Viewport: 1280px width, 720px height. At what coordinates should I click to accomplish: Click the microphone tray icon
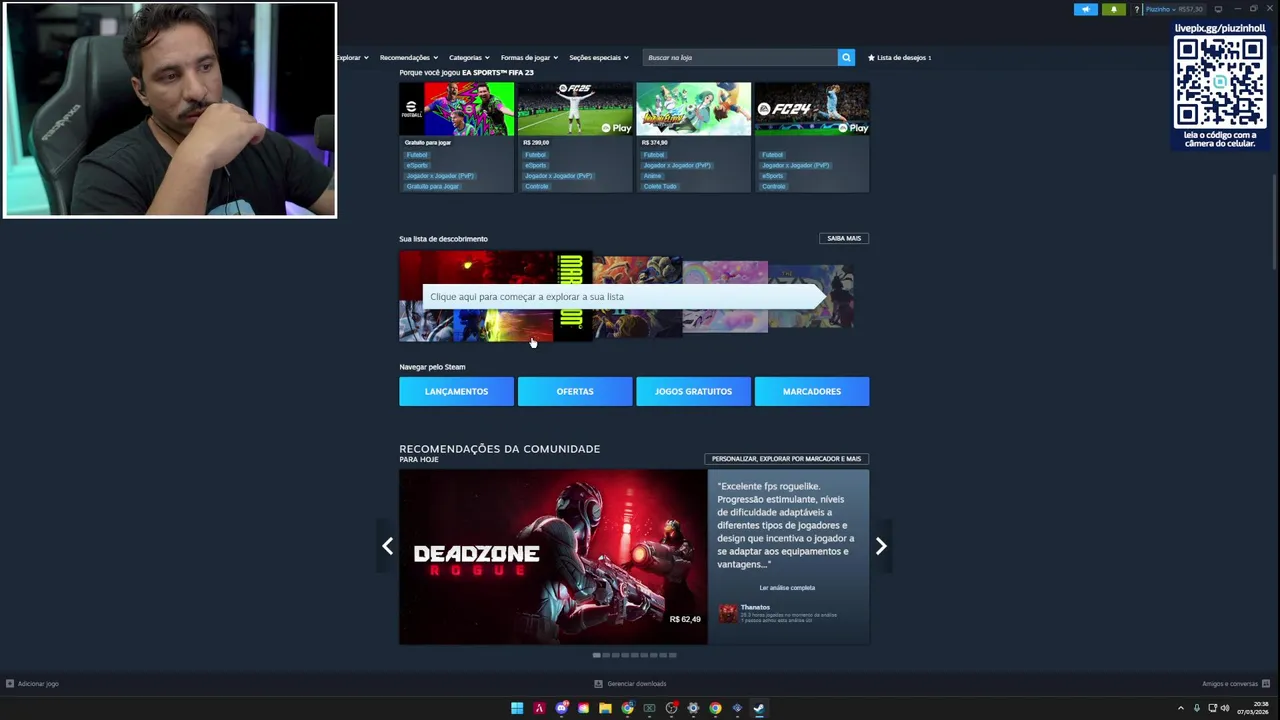click(1197, 708)
